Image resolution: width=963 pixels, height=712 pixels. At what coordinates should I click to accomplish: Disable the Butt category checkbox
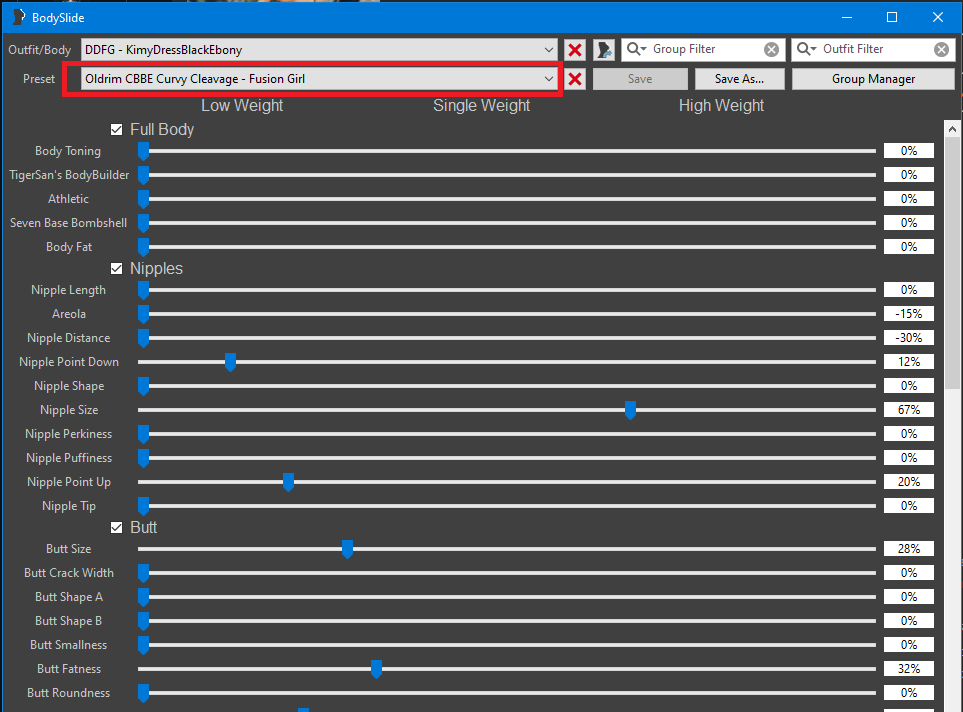(117, 527)
